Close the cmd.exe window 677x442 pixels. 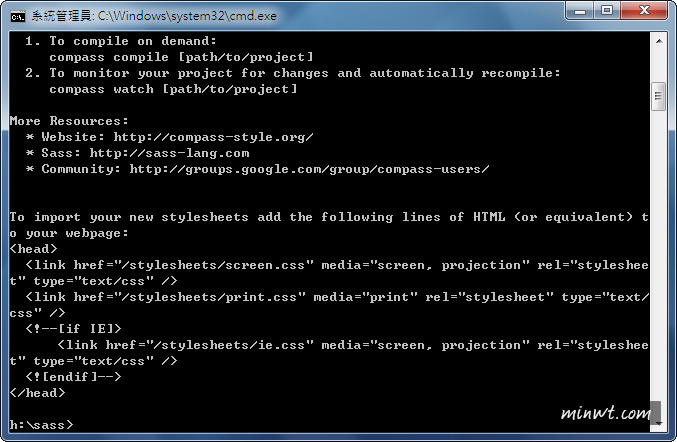(x=644, y=11)
